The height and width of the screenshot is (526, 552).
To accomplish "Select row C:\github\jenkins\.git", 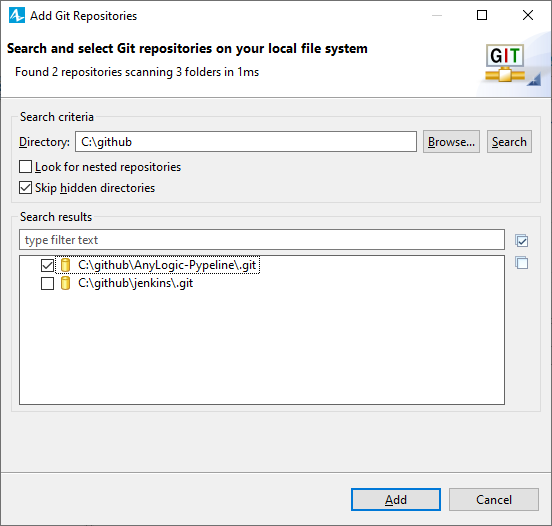I will (136, 283).
